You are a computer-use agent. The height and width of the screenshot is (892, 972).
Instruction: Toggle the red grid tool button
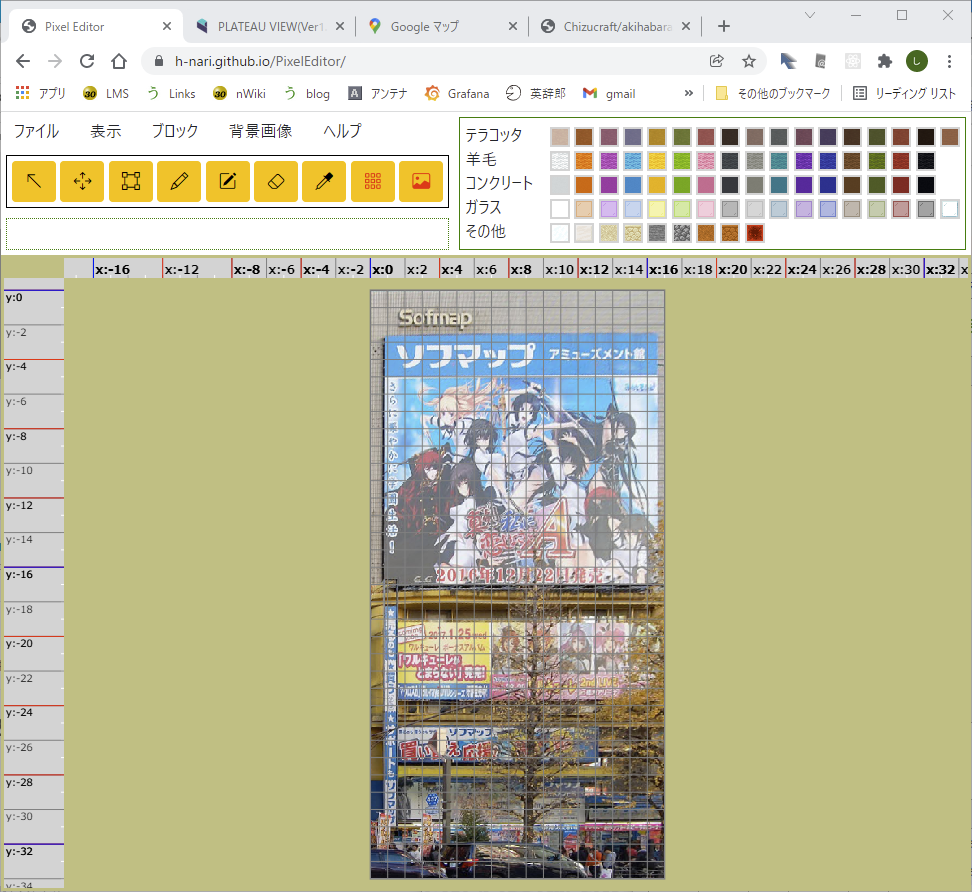(x=373, y=181)
